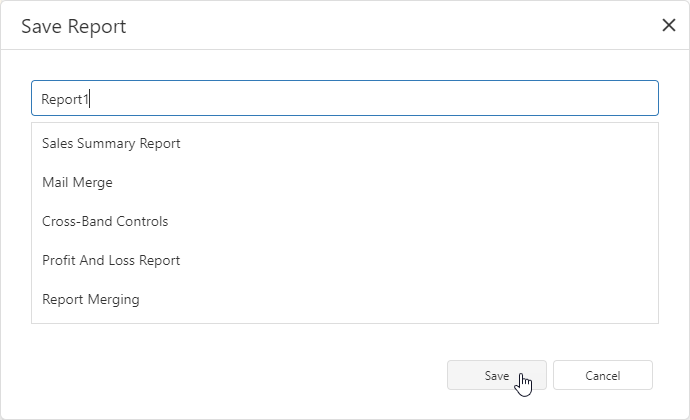
Task: Click the Save Report dialog title
Action: 74,26
